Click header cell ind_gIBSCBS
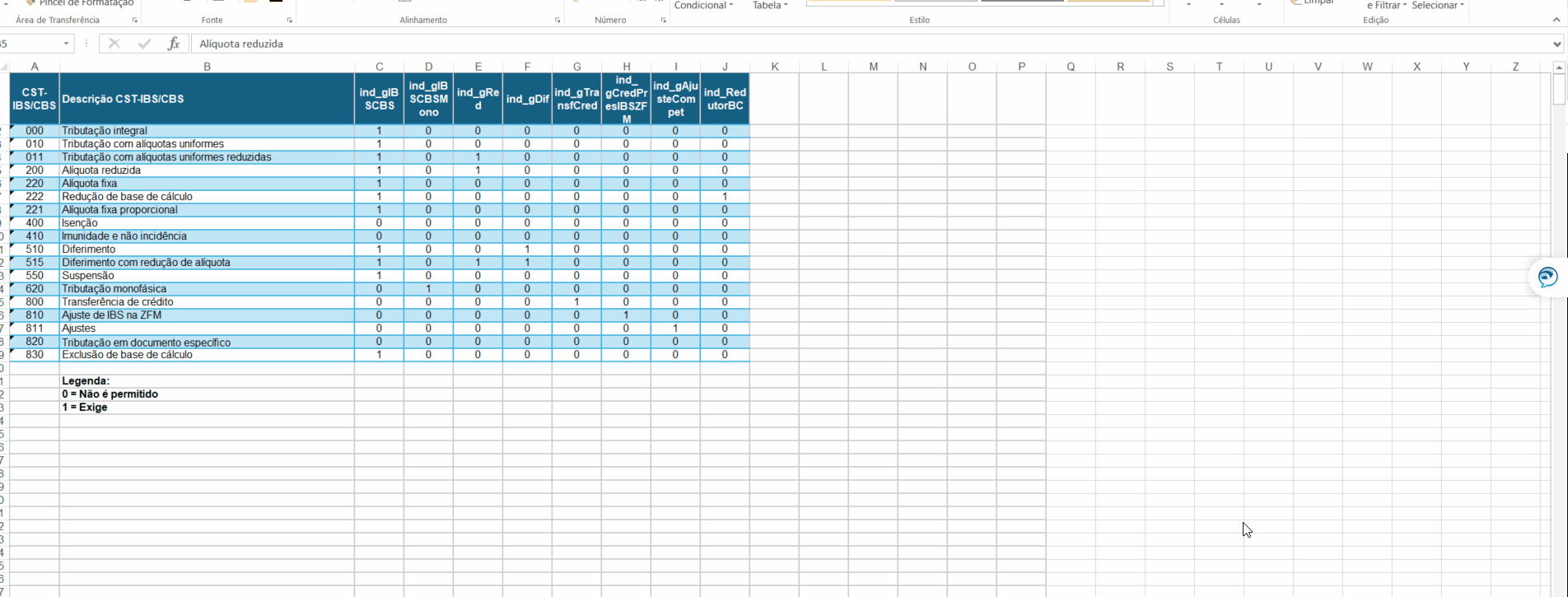The image size is (1568, 597). [x=379, y=99]
